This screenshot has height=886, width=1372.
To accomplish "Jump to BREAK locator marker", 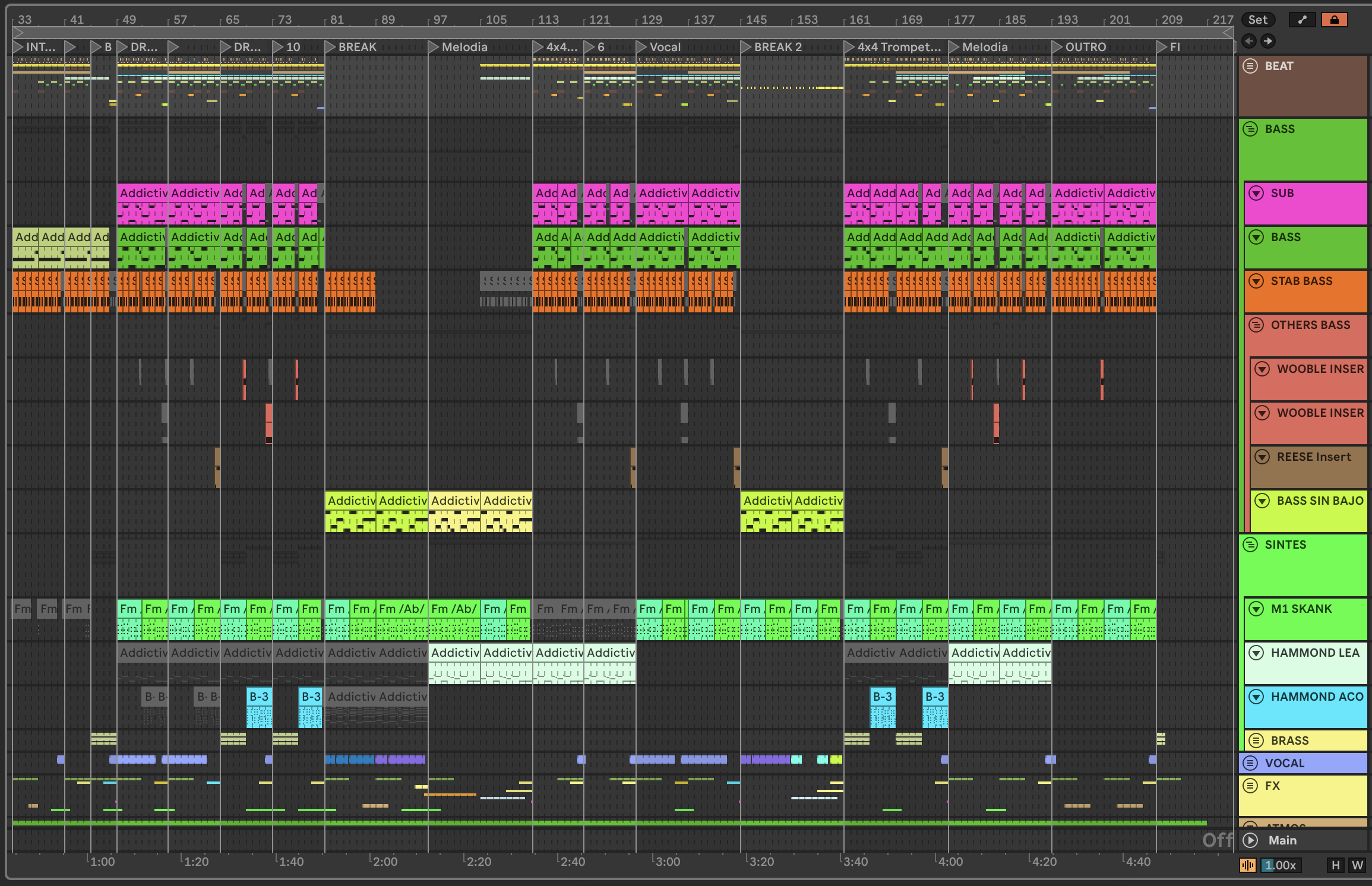I will click(x=330, y=47).
